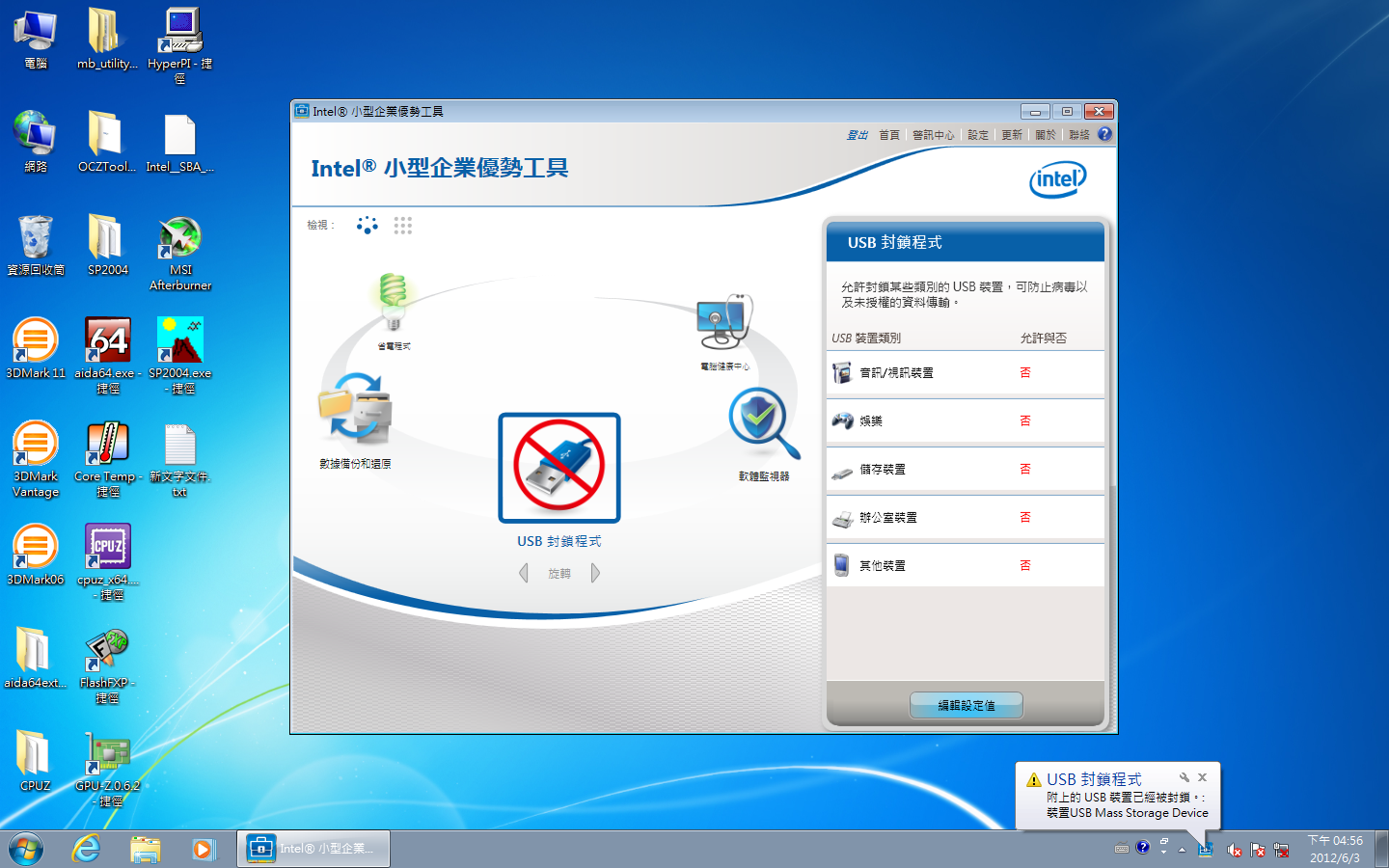Open the 數據備份和還原 backup icon

point(355,411)
